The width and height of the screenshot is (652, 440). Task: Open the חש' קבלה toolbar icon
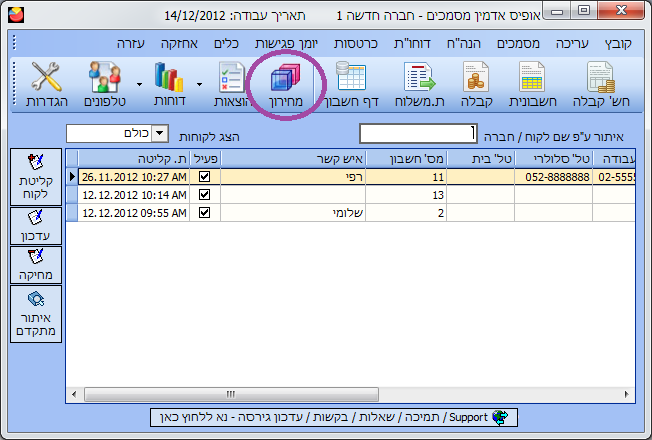(600, 85)
